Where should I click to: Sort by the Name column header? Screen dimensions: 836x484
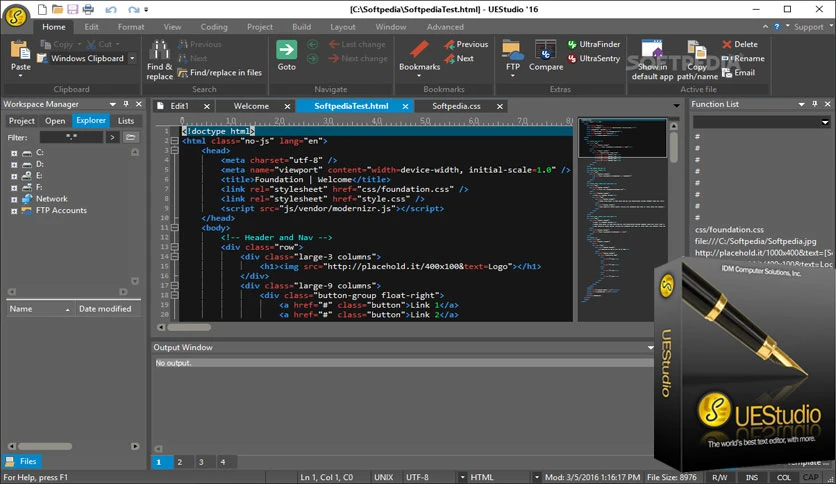[x=40, y=309]
